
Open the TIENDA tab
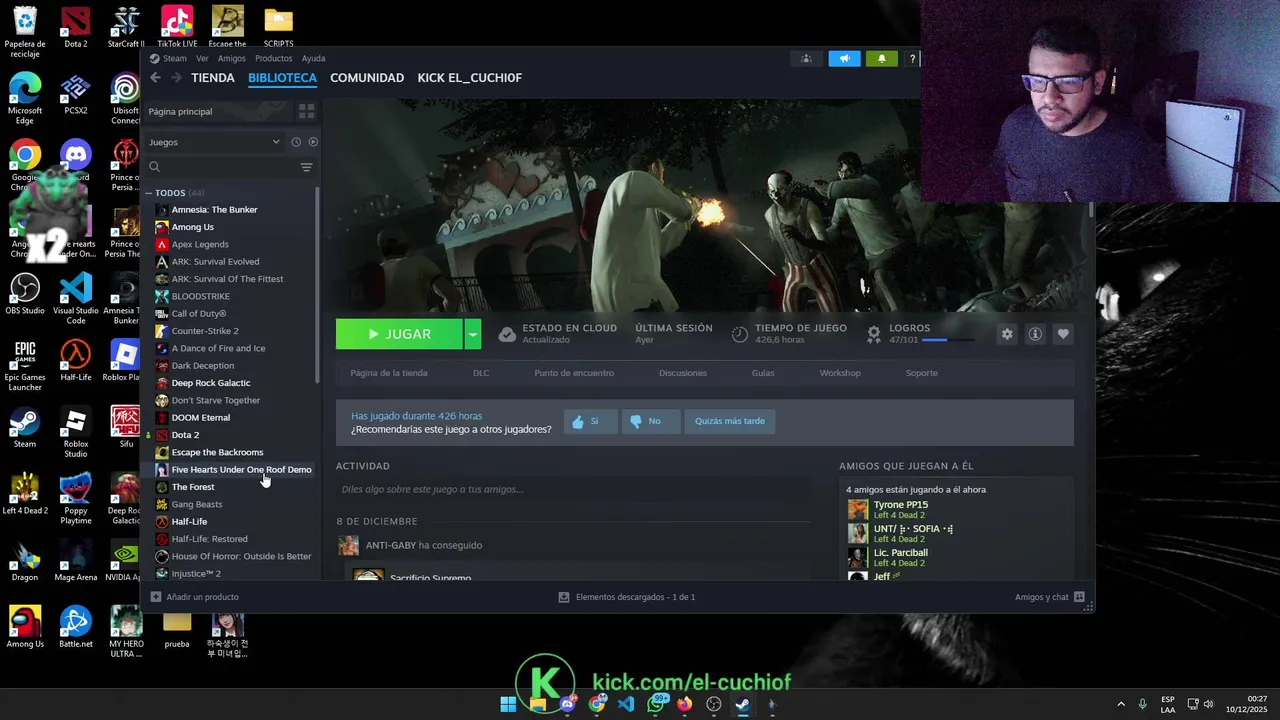pyautogui.click(x=213, y=78)
